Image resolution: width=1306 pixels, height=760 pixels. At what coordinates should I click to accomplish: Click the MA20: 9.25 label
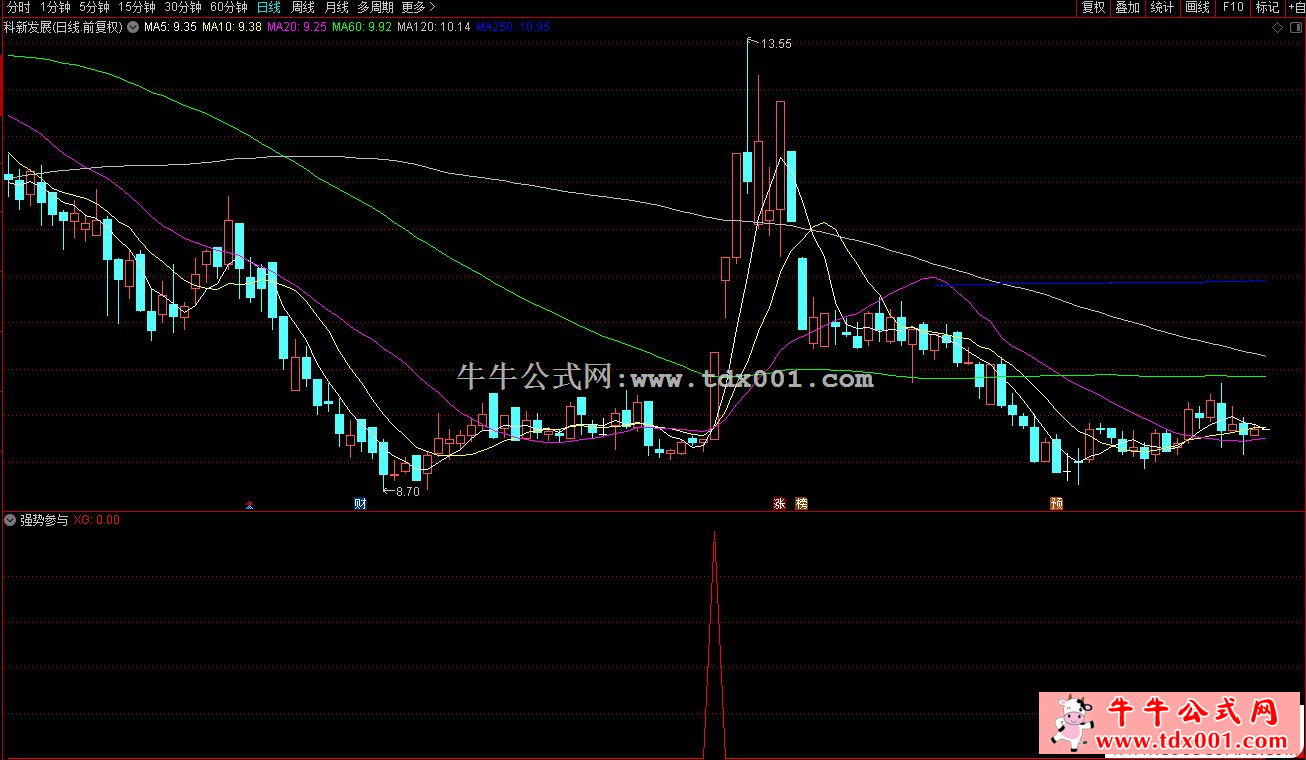297,27
